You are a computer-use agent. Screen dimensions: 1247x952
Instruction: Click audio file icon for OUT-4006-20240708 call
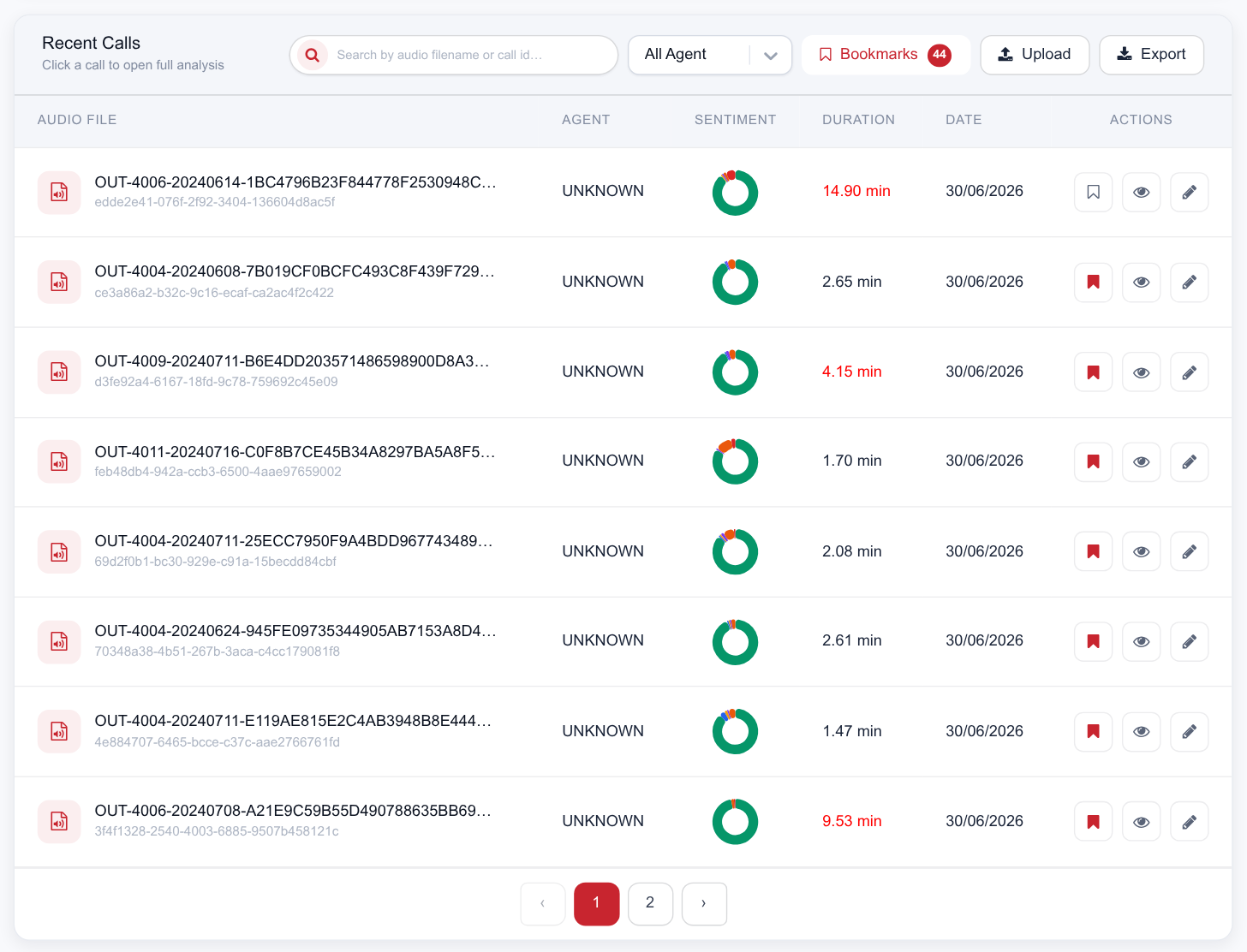59,822
